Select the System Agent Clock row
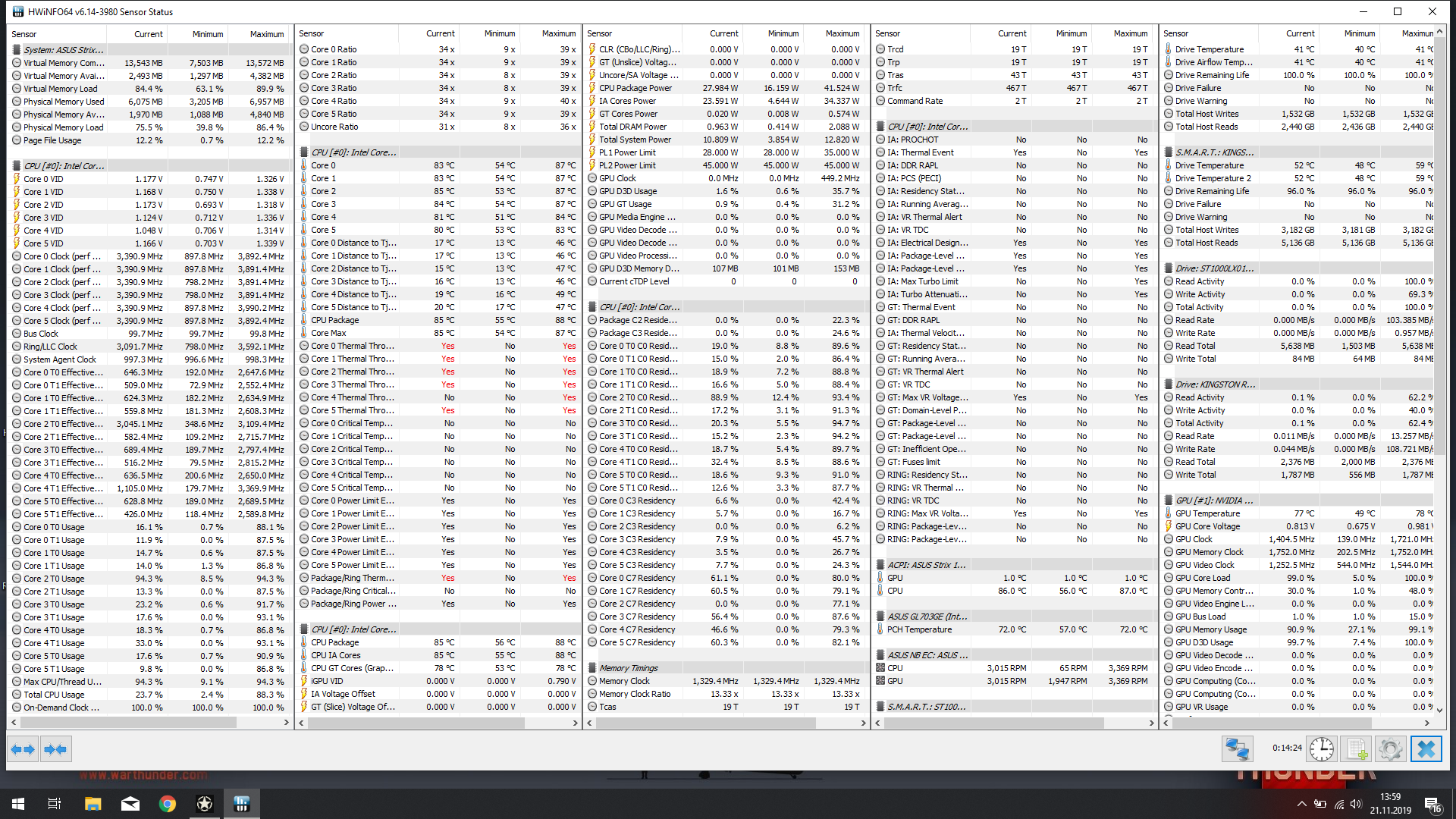The image size is (1456, 819). pyautogui.click(x=149, y=359)
